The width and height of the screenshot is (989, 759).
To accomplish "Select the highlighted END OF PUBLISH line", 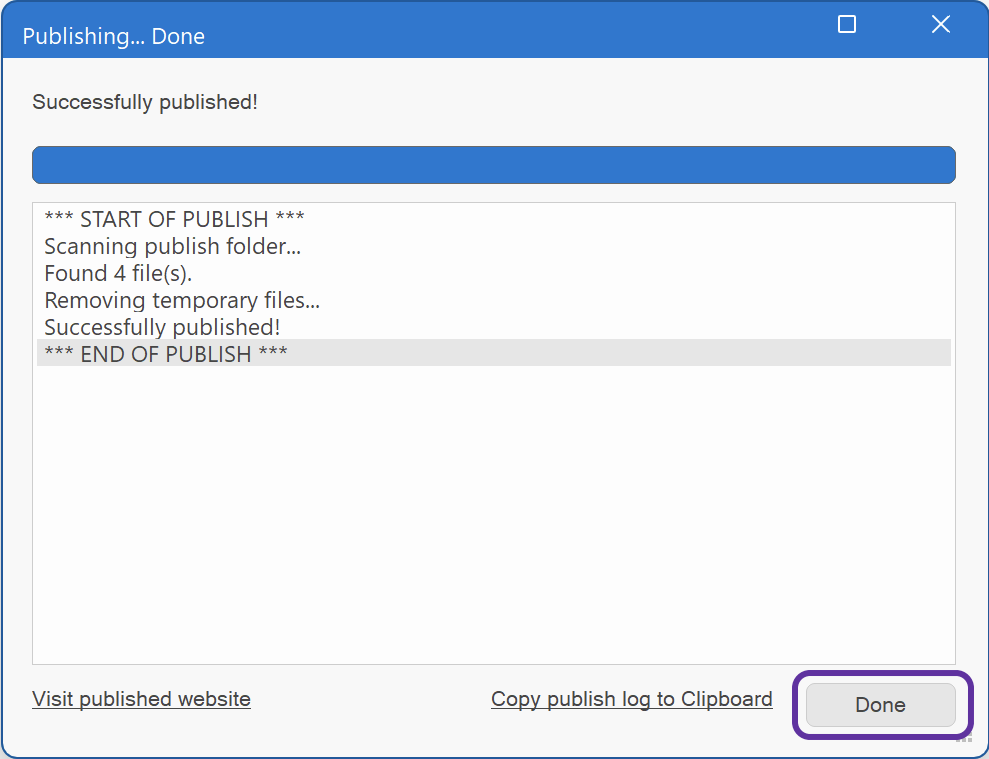I will click(166, 354).
